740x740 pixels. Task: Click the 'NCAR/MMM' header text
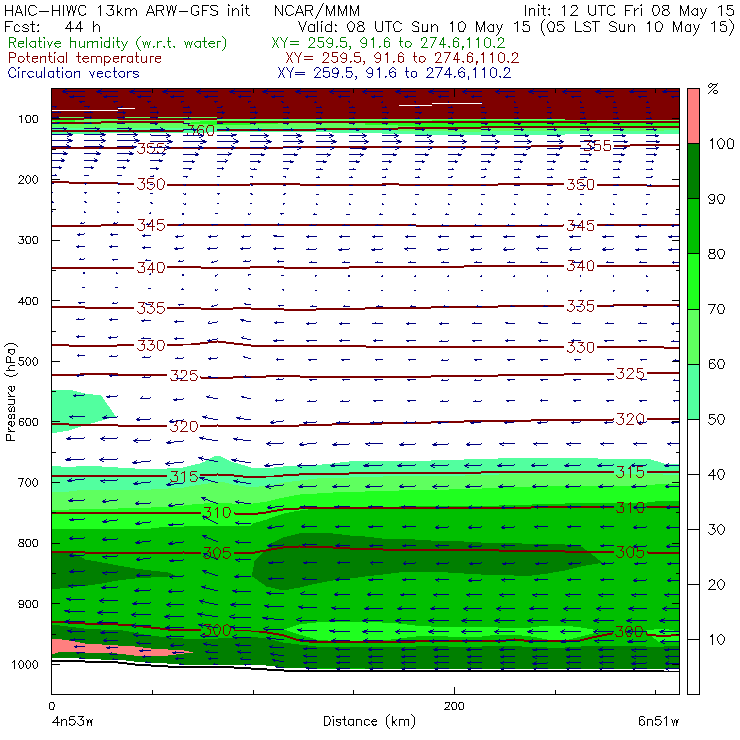[317, 10]
